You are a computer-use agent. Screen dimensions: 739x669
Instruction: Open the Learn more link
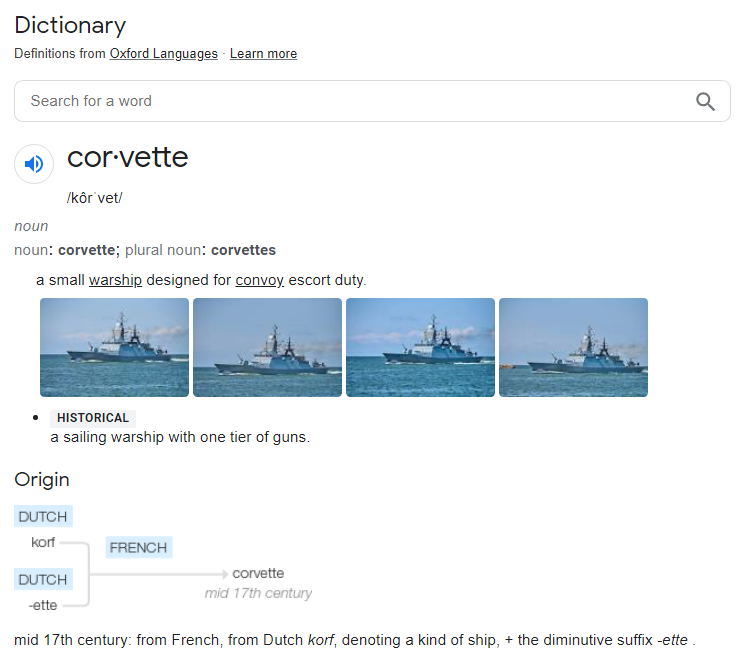tap(263, 54)
